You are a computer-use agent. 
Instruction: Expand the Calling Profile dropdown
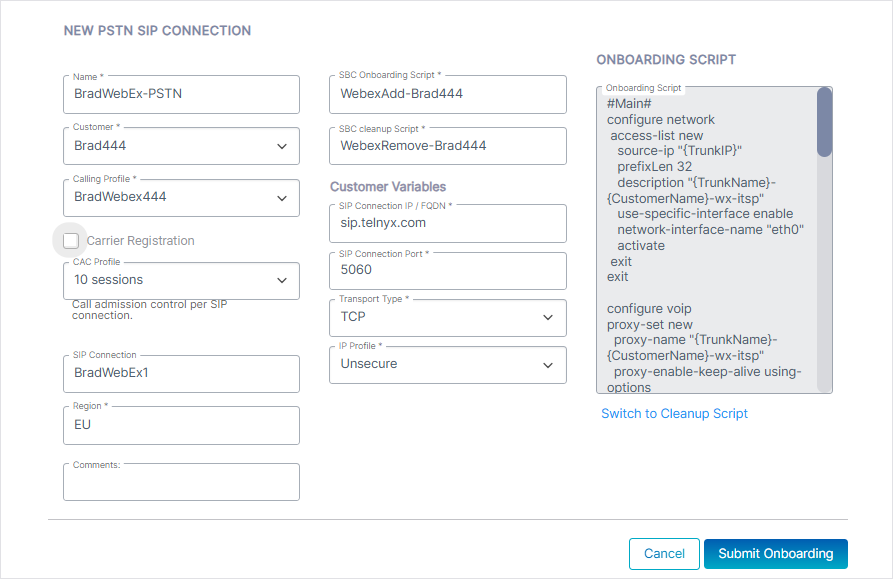181,197
